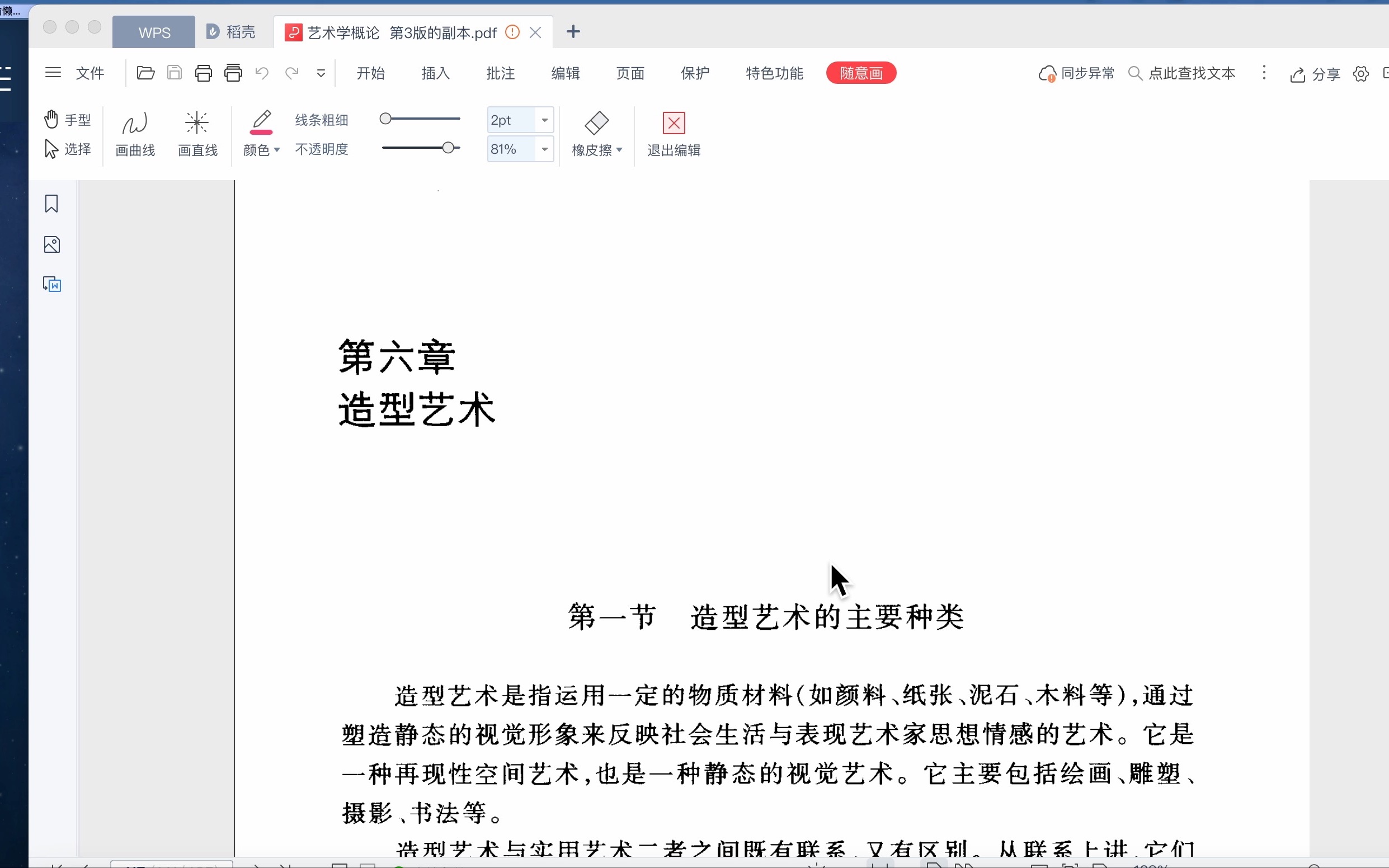The height and width of the screenshot is (868, 1389).
Task: Switch to the Protect (保护) tab
Action: click(x=695, y=73)
